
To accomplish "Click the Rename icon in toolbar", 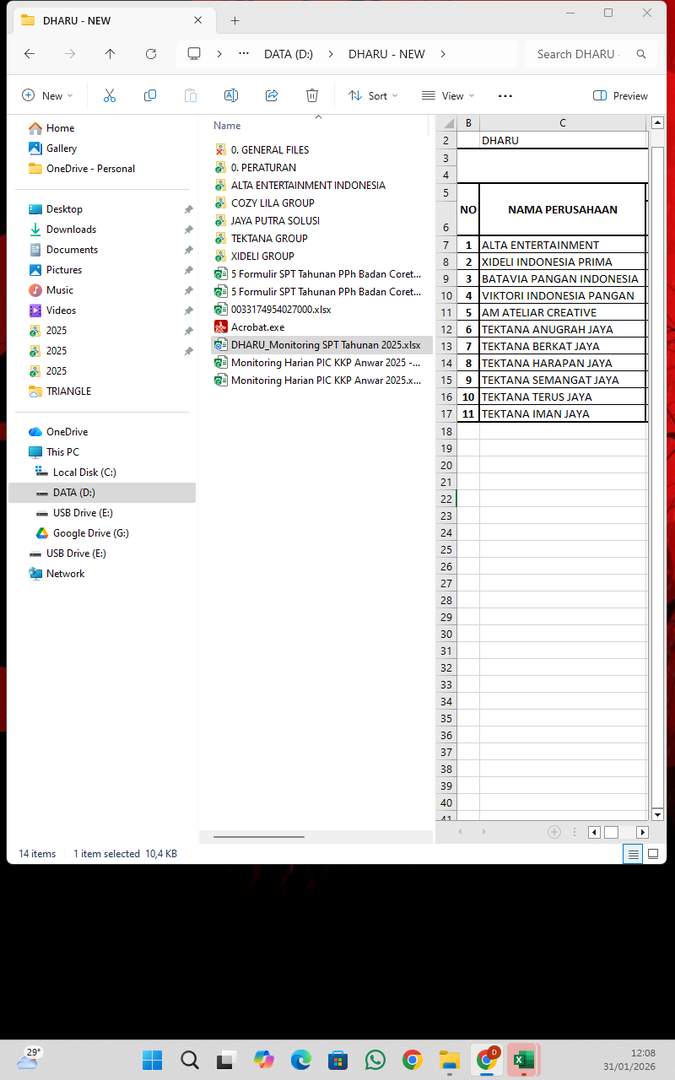I will [x=231, y=96].
